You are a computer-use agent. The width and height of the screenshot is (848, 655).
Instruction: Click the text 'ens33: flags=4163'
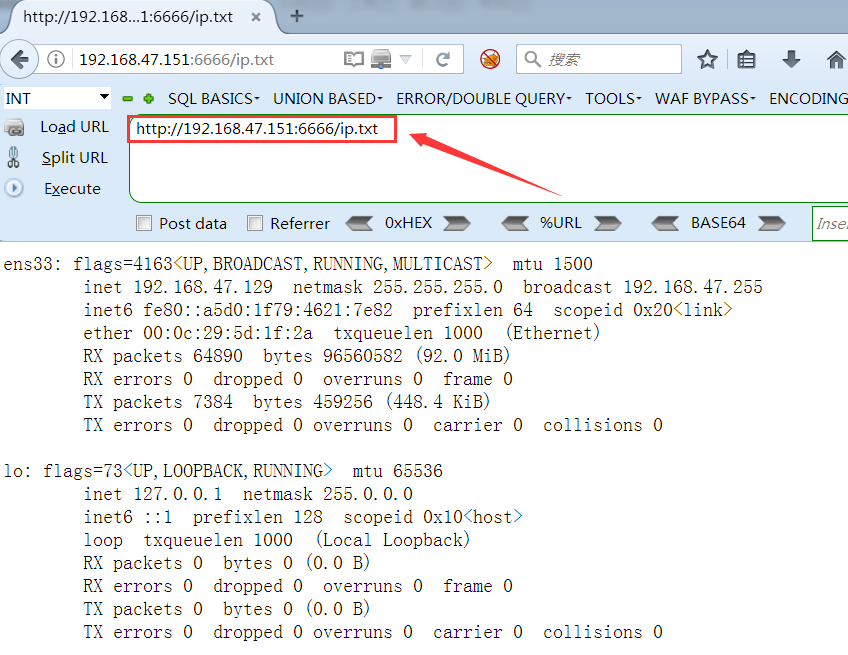point(88,264)
